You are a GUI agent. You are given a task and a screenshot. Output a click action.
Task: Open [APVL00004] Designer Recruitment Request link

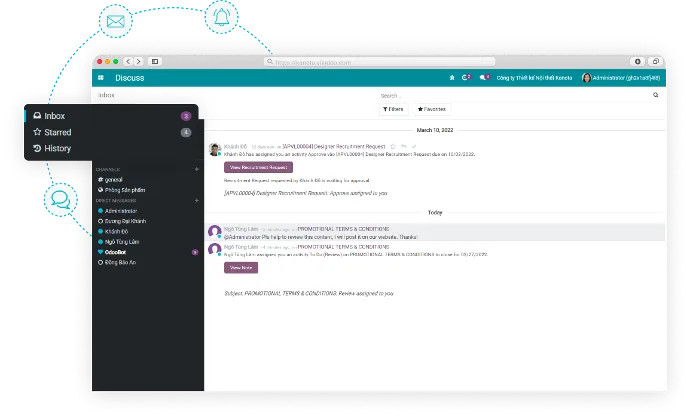click(334, 147)
